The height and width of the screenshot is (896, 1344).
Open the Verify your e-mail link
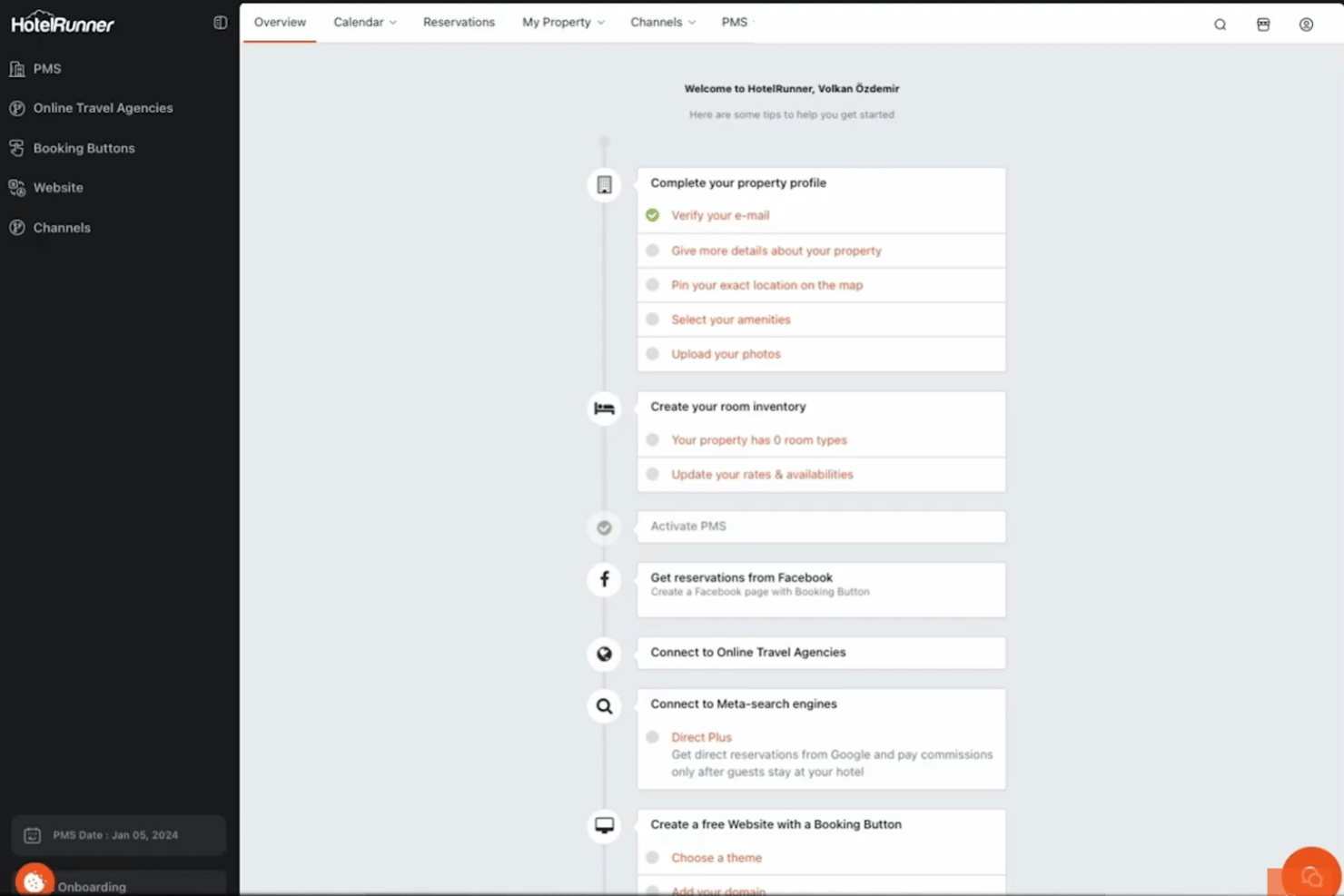pos(720,215)
